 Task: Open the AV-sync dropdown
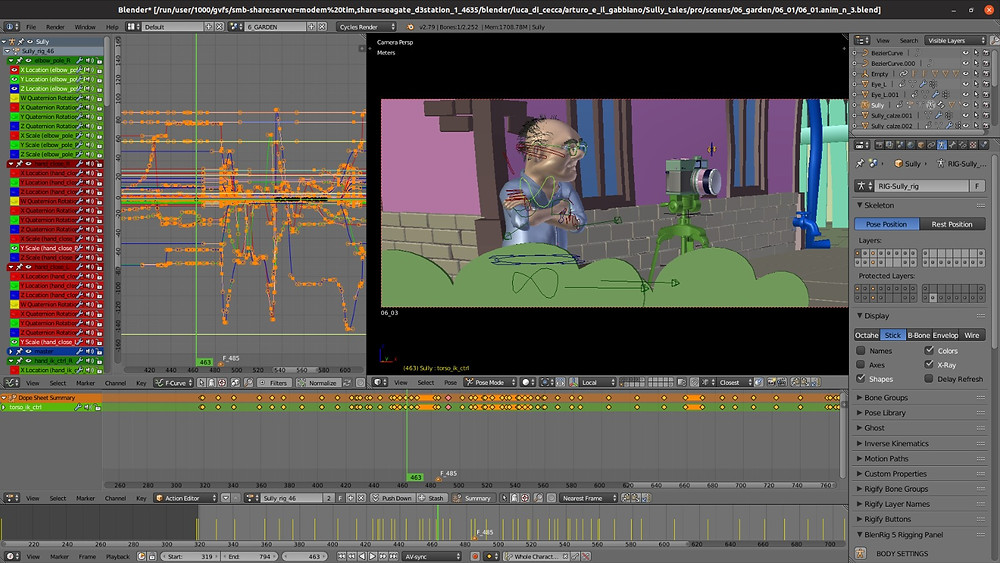point(432,557)
